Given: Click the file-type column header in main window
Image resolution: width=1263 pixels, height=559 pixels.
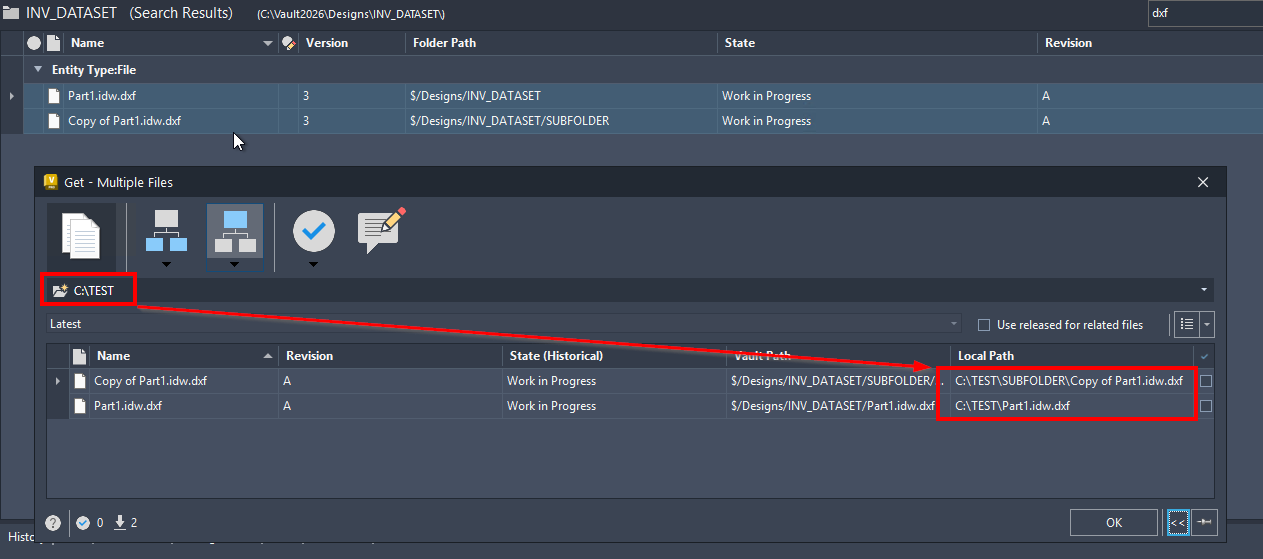Looking at the screenshot, I should (x=53, y=43).
